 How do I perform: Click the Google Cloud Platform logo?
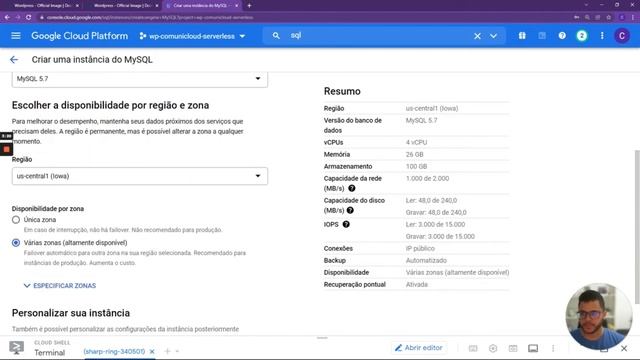pyautogui.click(x=80, y=36)
